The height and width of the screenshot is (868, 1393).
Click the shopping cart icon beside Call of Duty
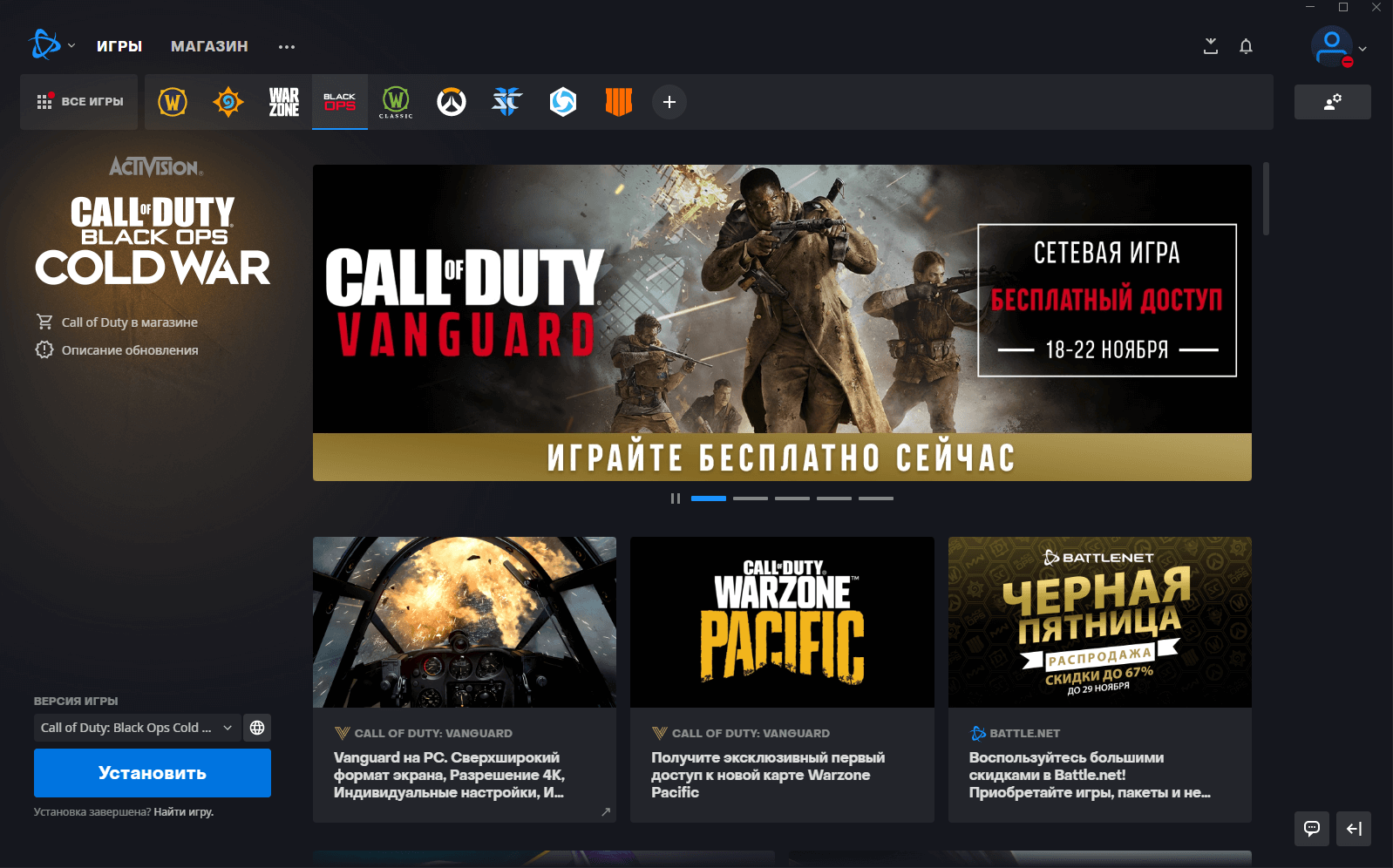[x=44, y=322]
